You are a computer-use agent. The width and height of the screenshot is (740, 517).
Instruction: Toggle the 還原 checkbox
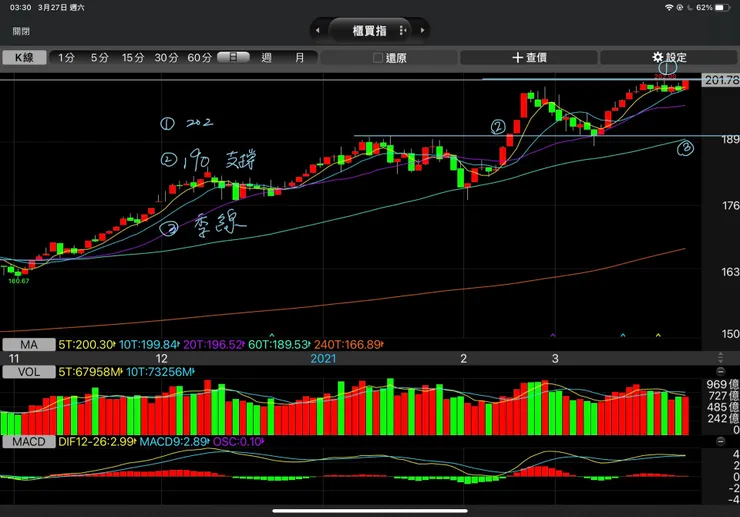click(378, 58)
